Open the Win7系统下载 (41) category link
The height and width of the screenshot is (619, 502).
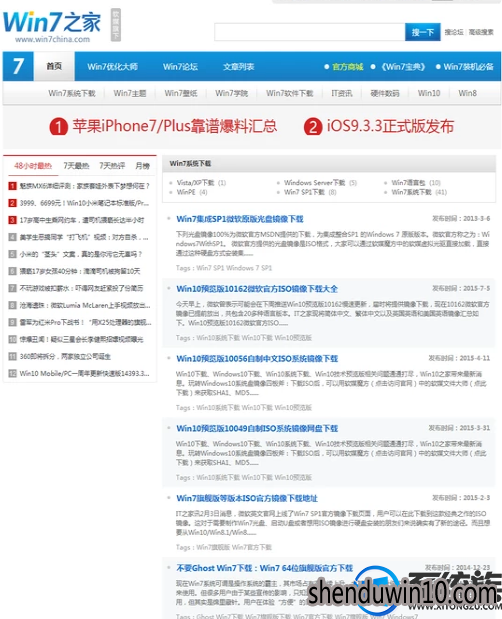click(x=412, y=192)
